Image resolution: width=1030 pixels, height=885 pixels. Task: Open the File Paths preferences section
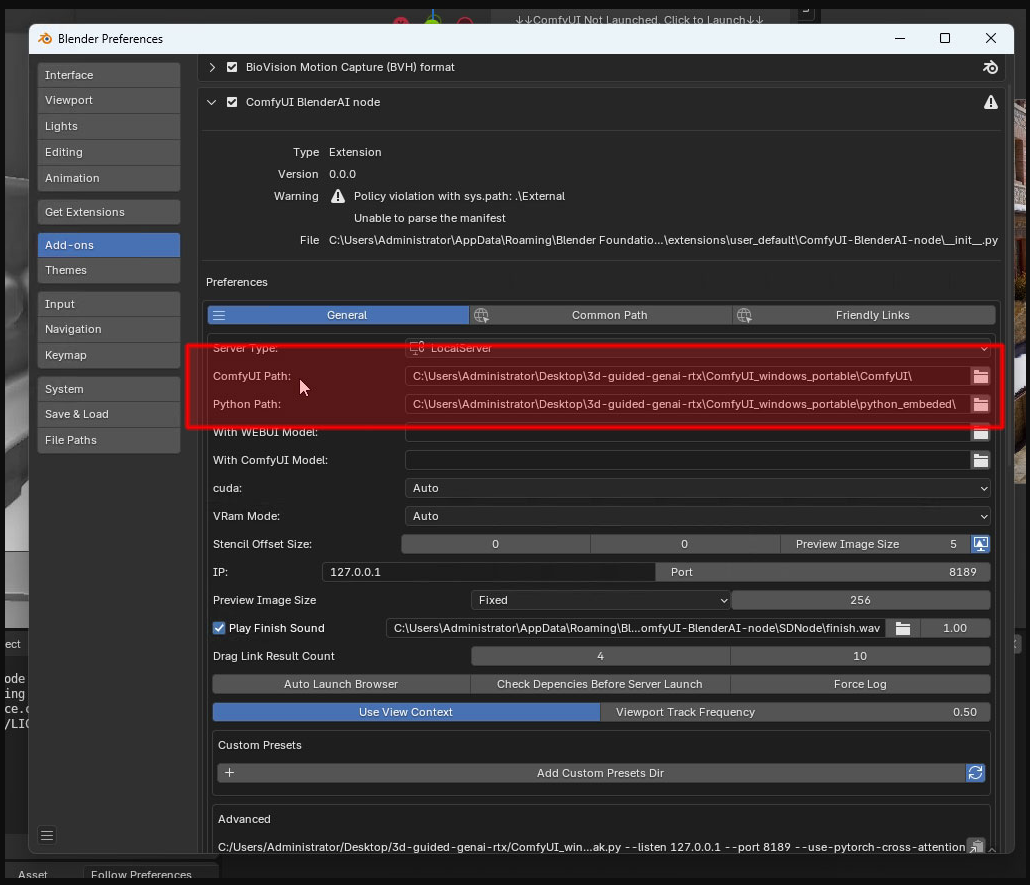(x=108, y=440)
